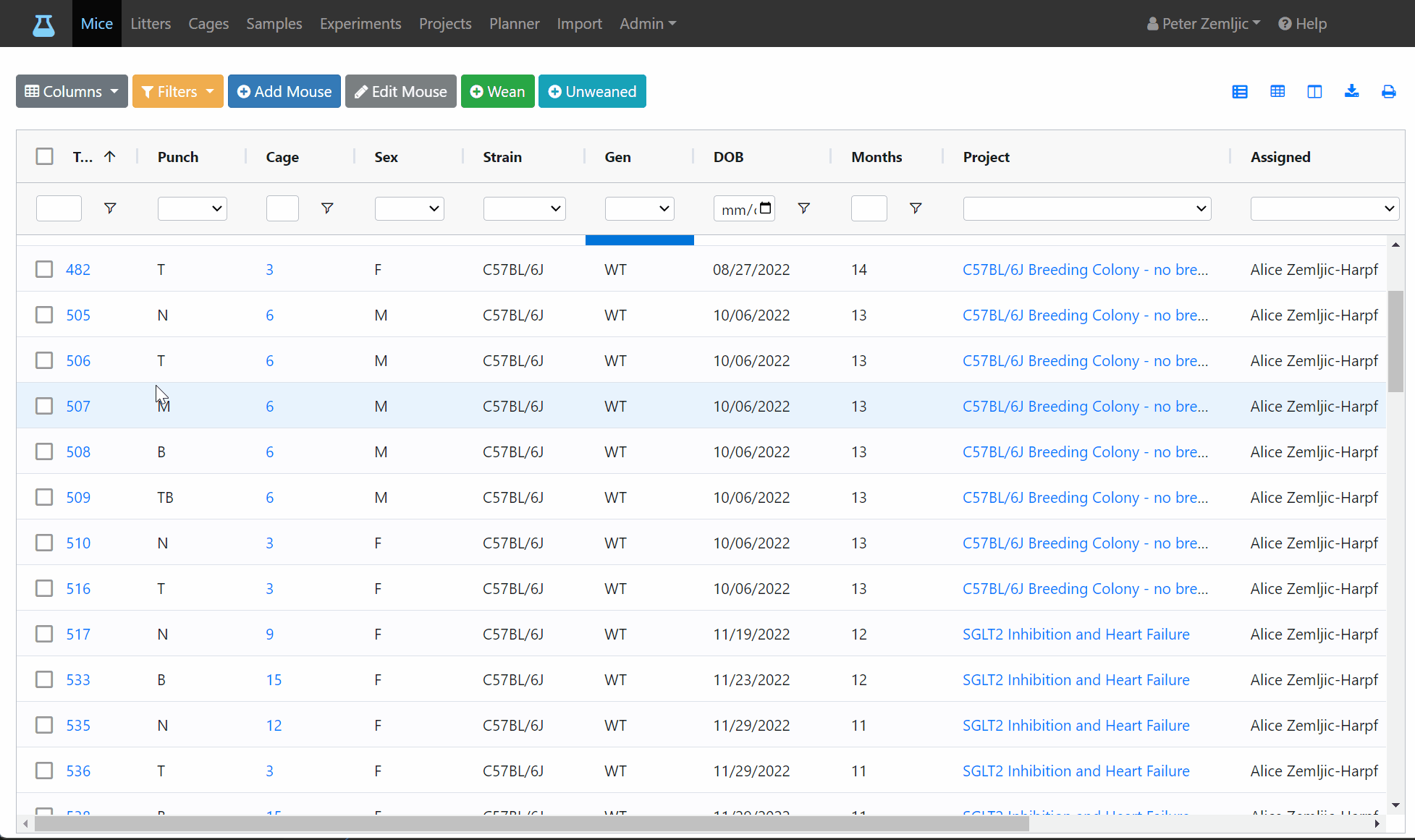Click the split columns view icon
1415x840 pixels.
pyautogui.click(x=1314, y=92)
